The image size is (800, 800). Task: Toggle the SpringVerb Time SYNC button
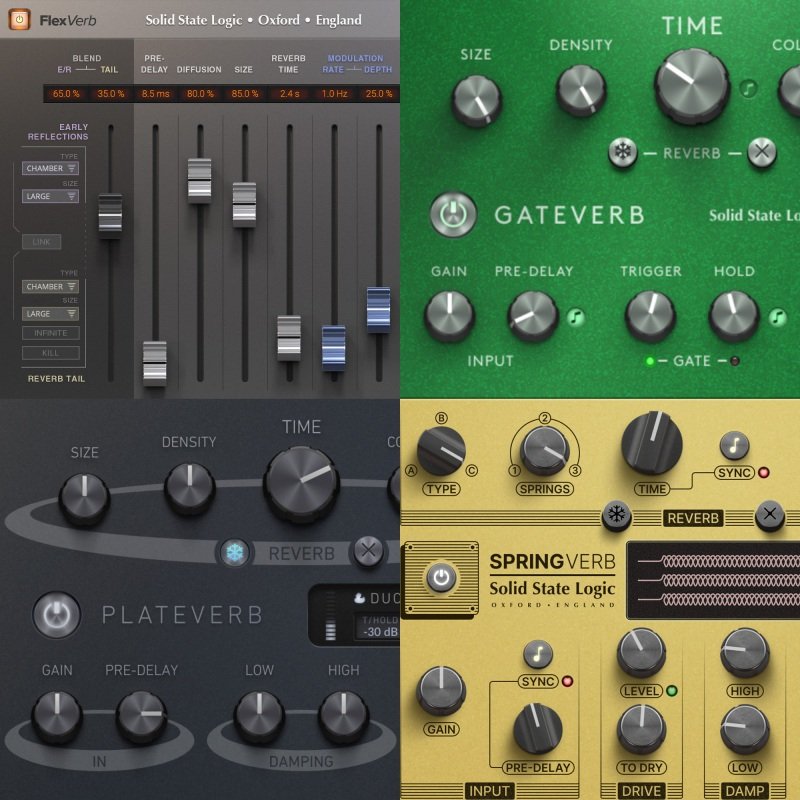(x=734, y=472)
